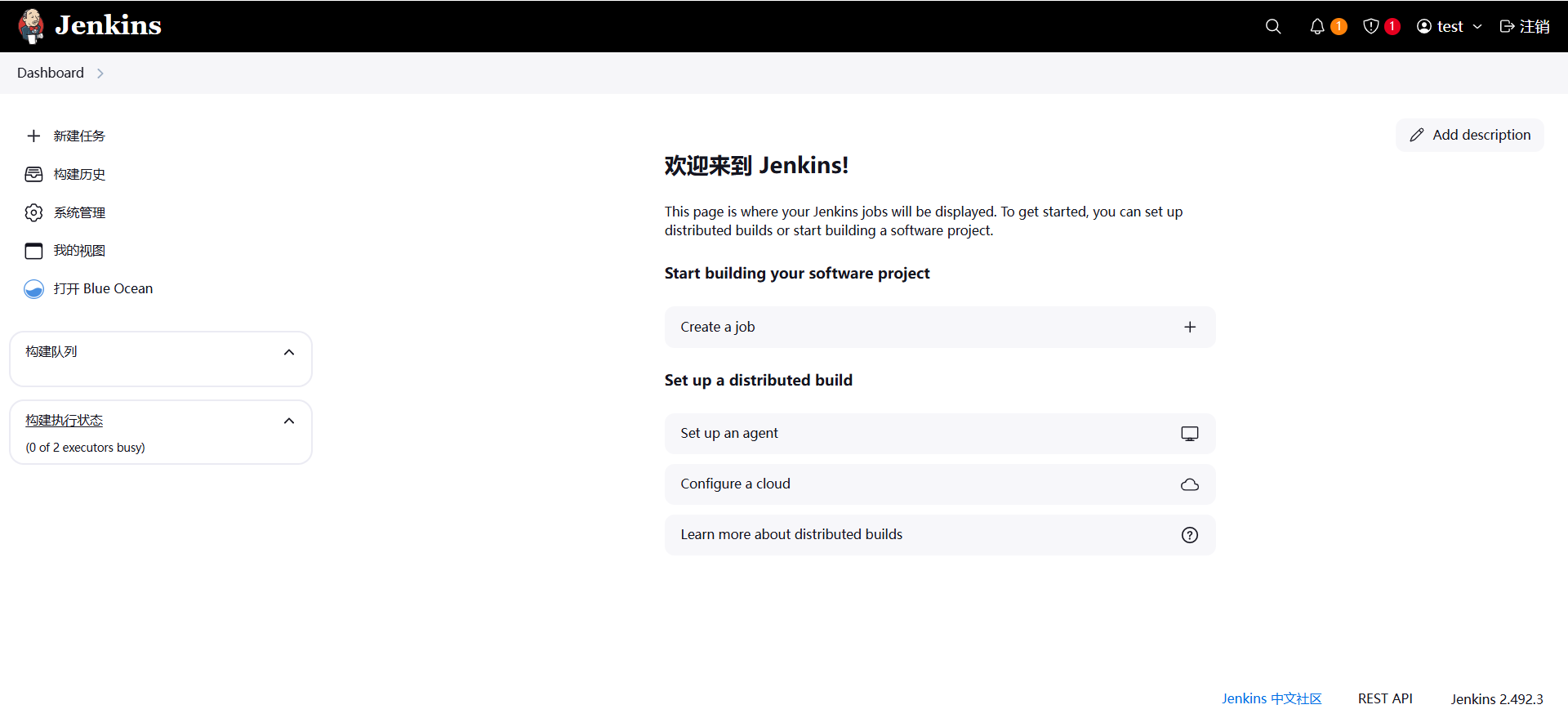Click the Jenkins 2.492.3 version button
This screenshot has width=1568, height=727.
(x=1497, y=699)
